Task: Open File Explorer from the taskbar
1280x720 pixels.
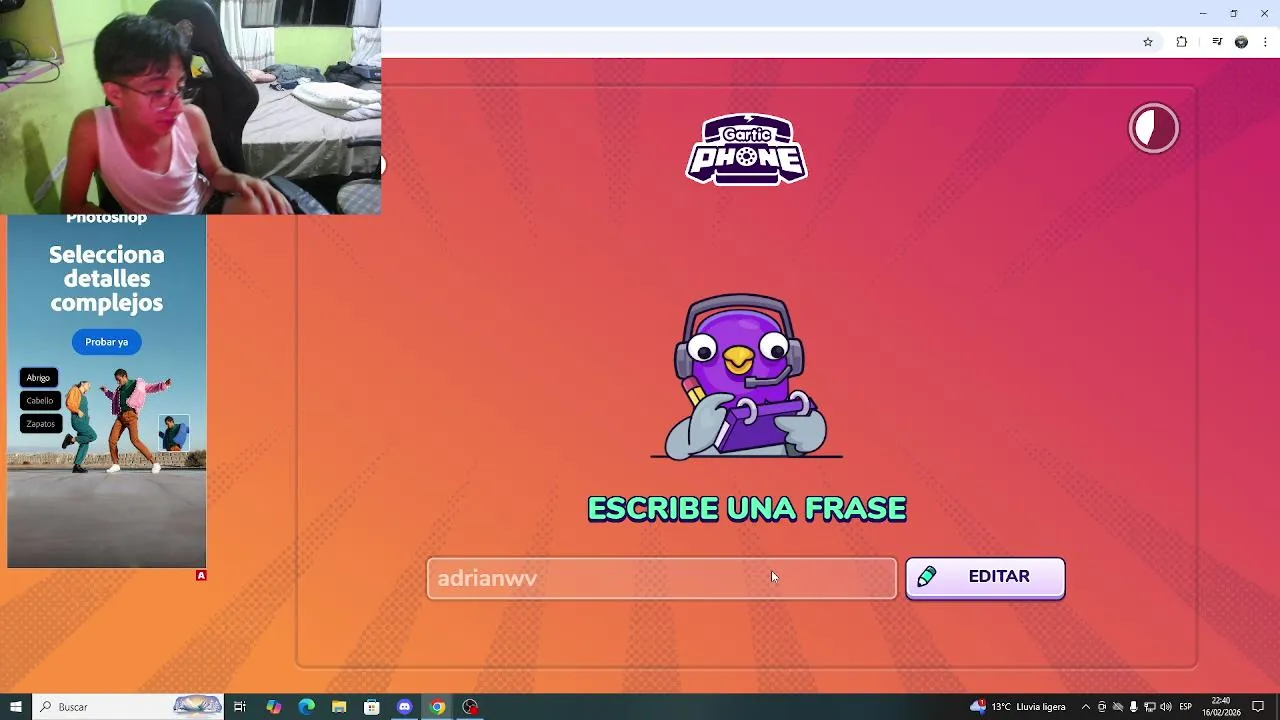Action: tap(339, 707)
